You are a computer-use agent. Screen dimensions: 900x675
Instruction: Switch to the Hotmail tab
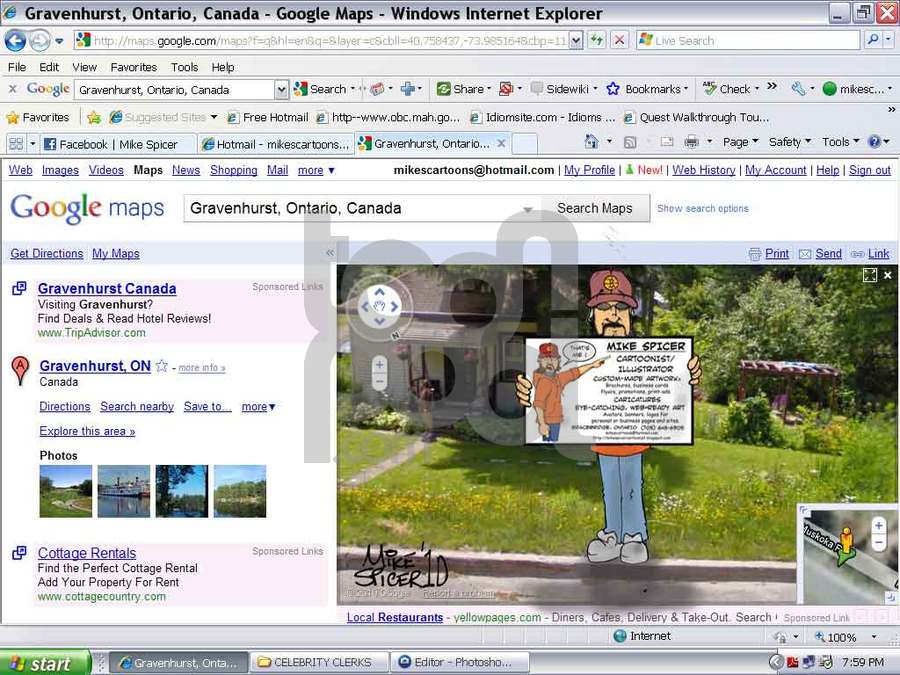[276, 144]
